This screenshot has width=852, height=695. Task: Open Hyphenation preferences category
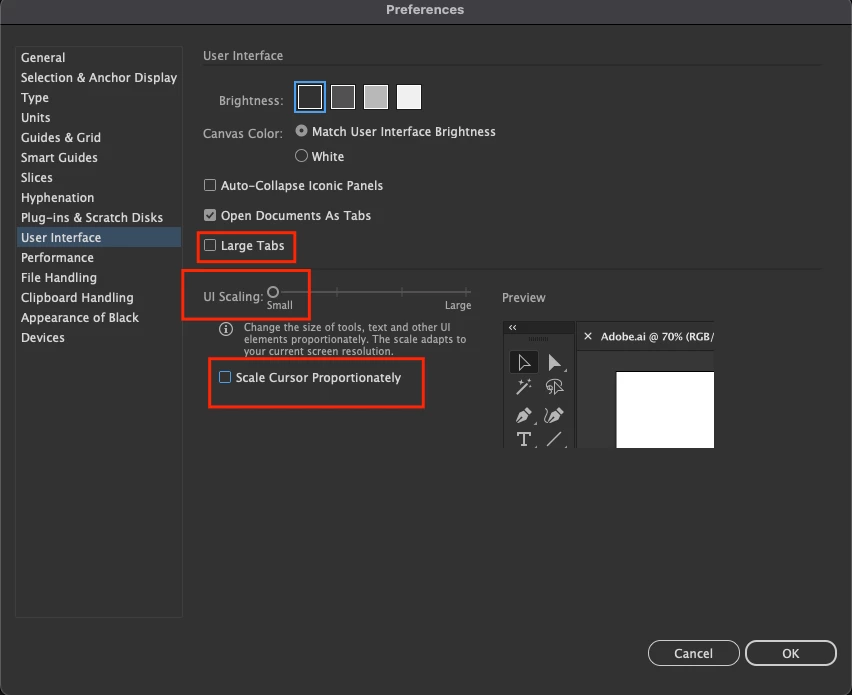pos(98,198)
